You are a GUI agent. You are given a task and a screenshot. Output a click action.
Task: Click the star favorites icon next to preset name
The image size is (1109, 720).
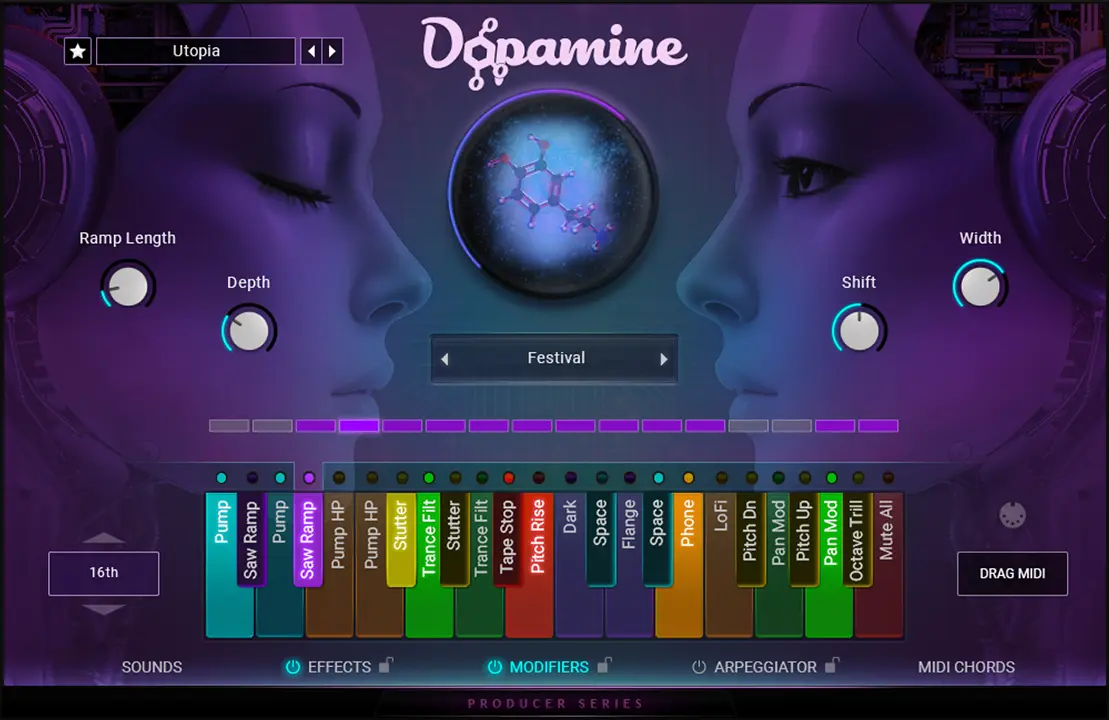coord(77,51)
